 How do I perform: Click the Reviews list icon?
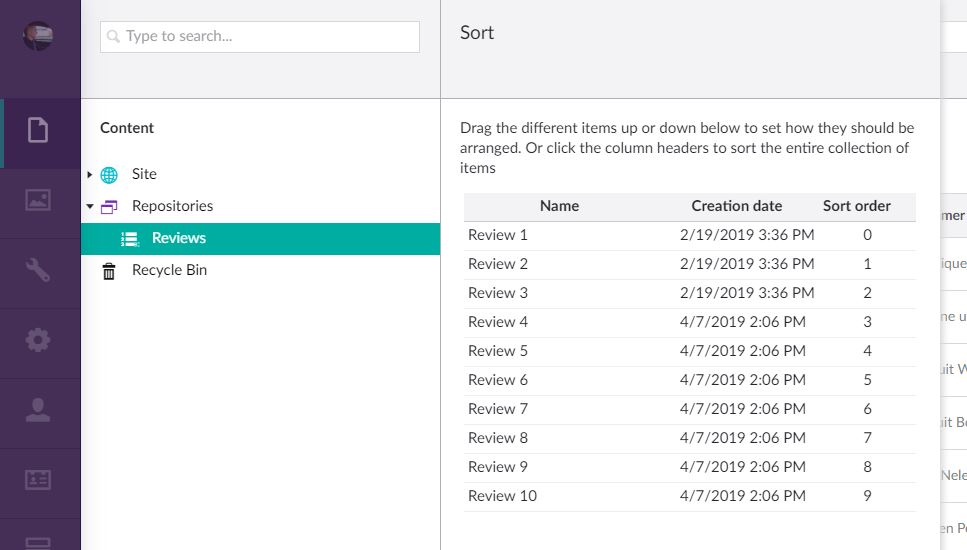click(x=130, y=239)
